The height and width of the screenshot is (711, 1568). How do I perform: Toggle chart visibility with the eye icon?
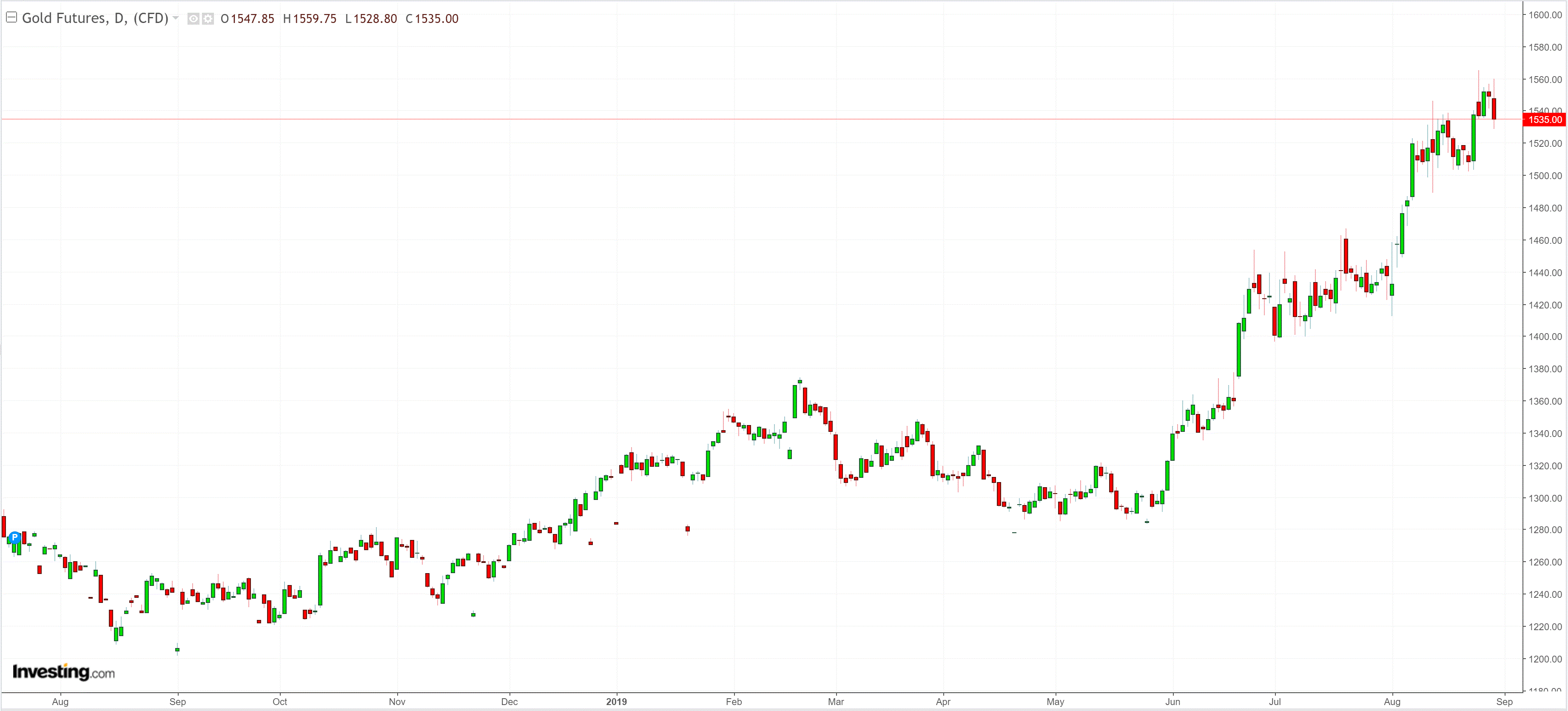193,19
